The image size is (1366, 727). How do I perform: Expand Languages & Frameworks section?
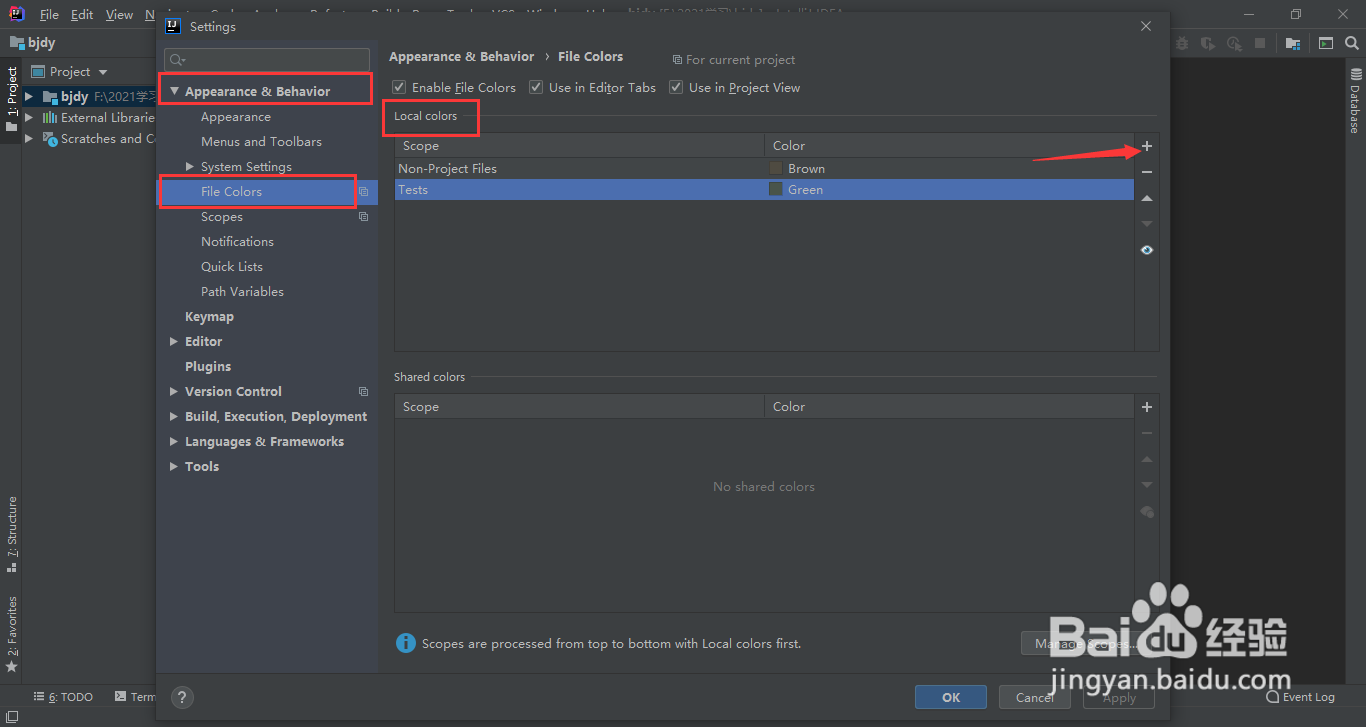174,442
